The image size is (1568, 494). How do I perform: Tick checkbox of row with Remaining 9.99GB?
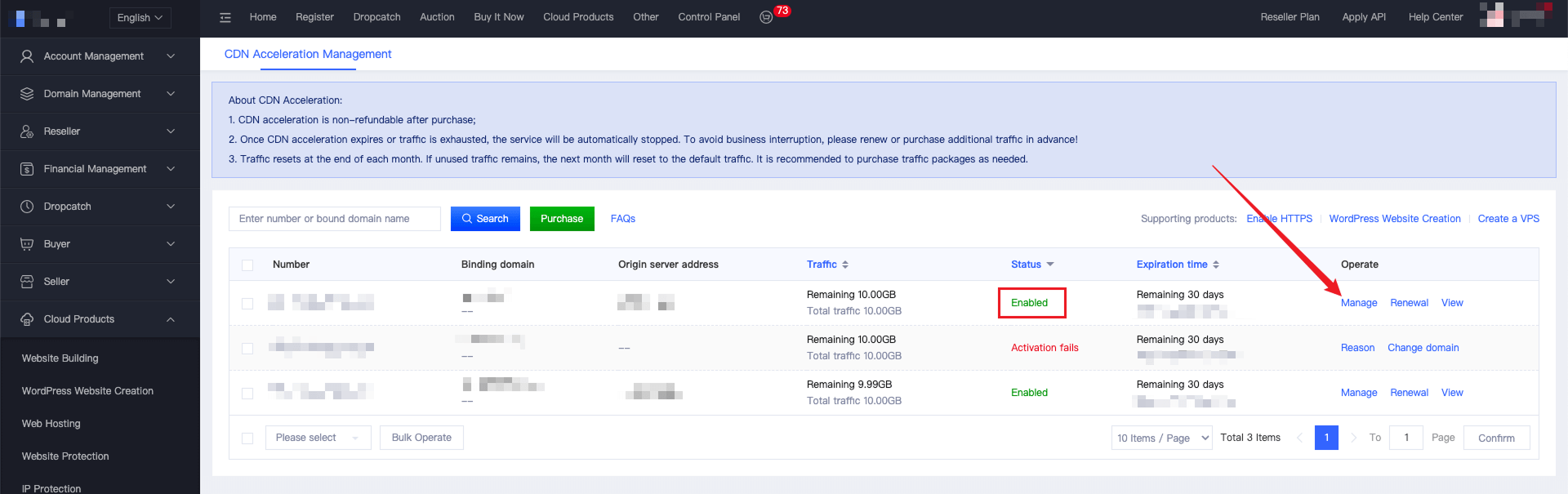pyautogui.click(x=247, y=394)
